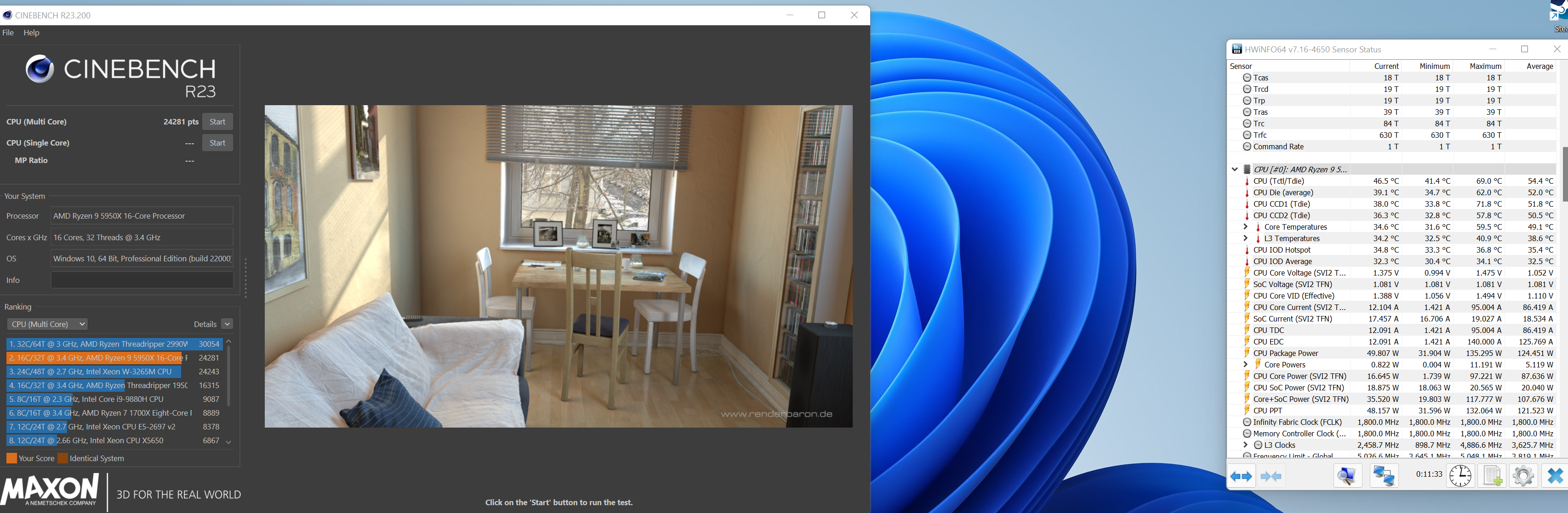Open Cinebench Help menu
Image resolution: width=1568 pixels, height=513 pixels.
pos(31,33)
